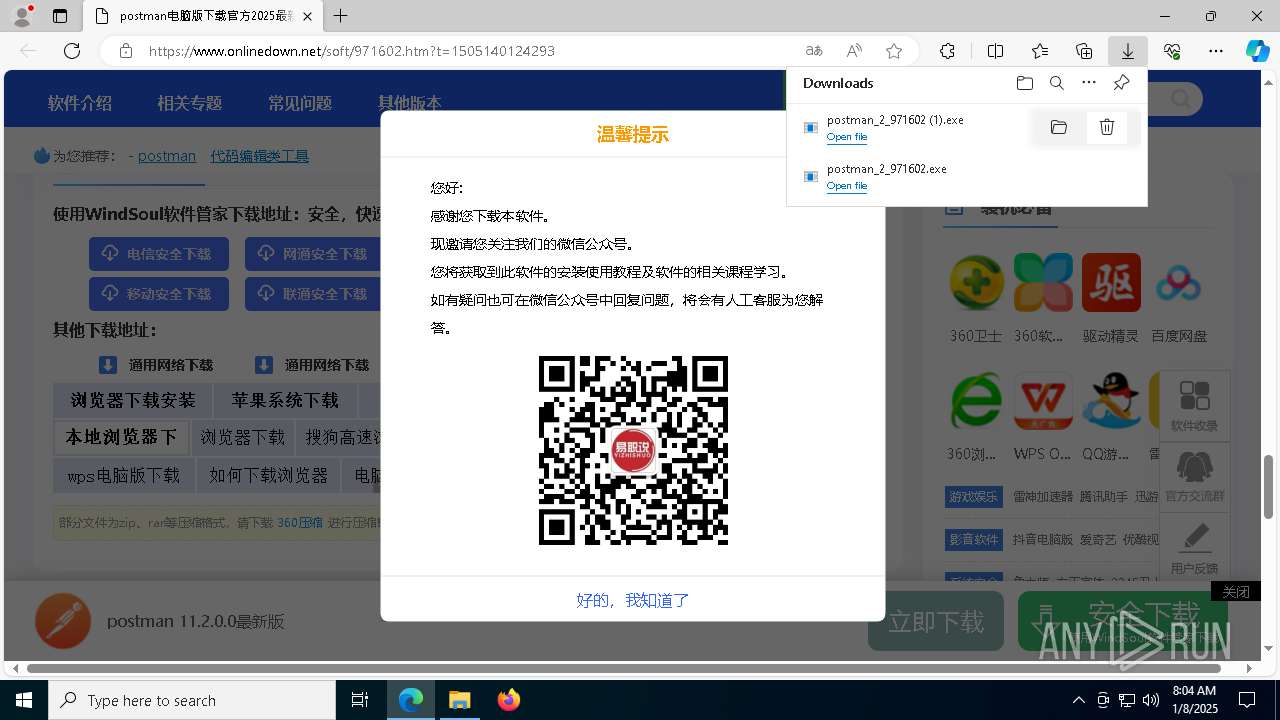The height and width of the screenshot is (720, 1280).
Task: Select the 相关专题 tab
Action: pos(189,103)
